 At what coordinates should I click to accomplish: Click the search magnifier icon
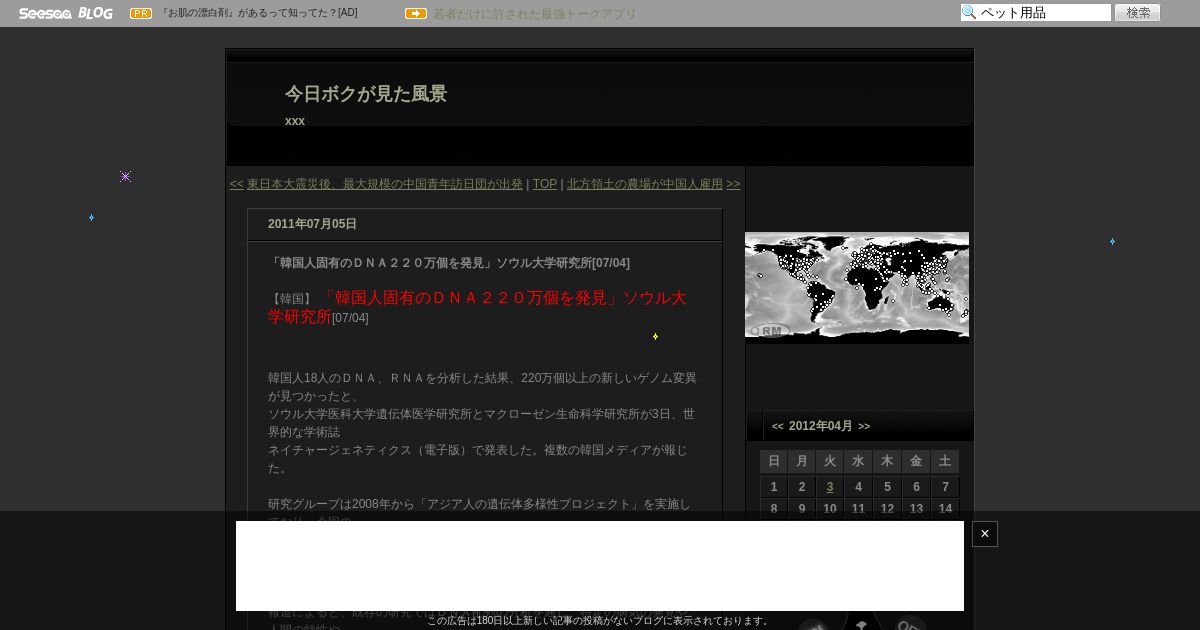(x=969, y=13)
